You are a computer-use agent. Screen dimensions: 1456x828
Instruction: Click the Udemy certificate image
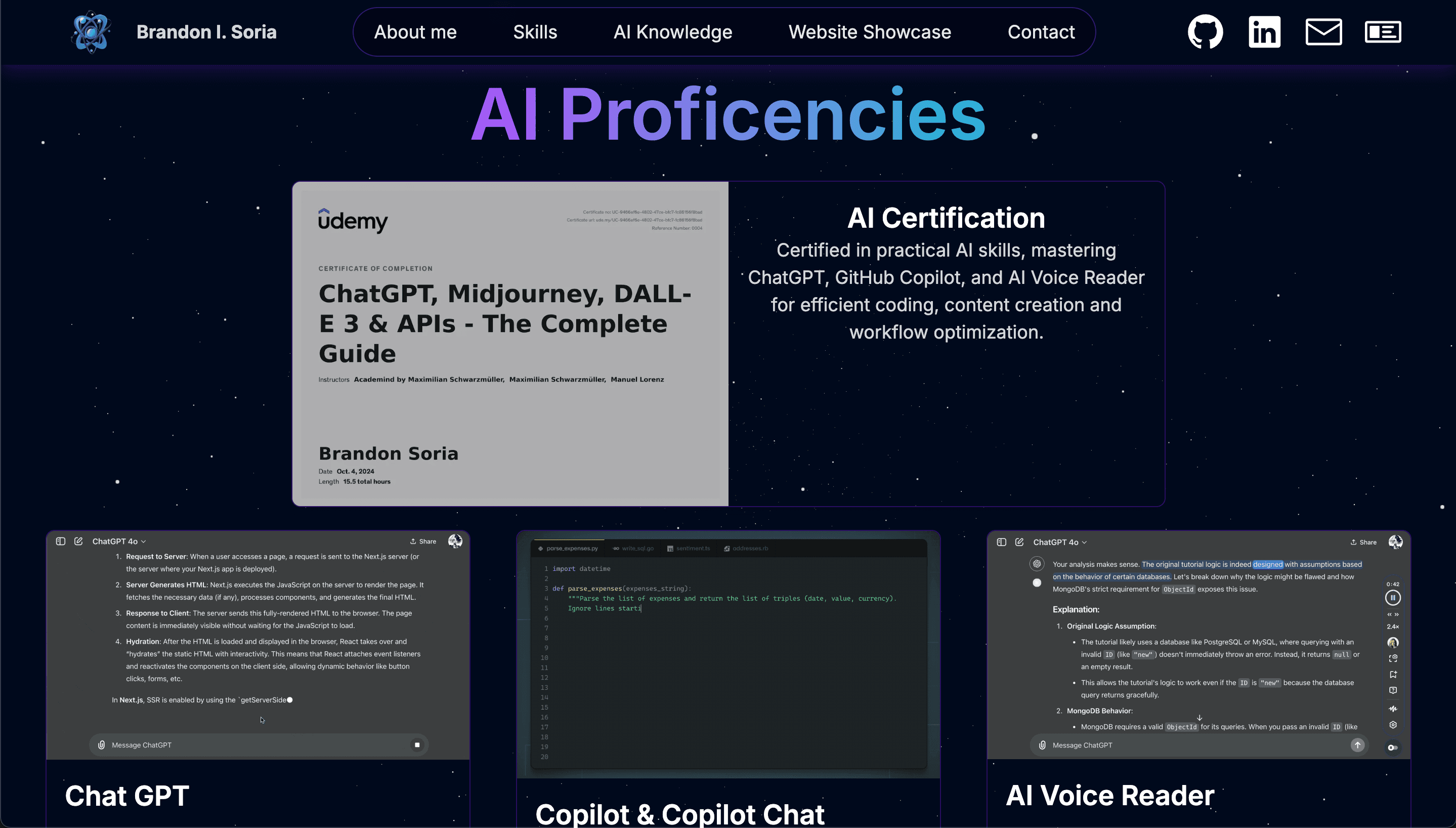(x=510, y=344)
